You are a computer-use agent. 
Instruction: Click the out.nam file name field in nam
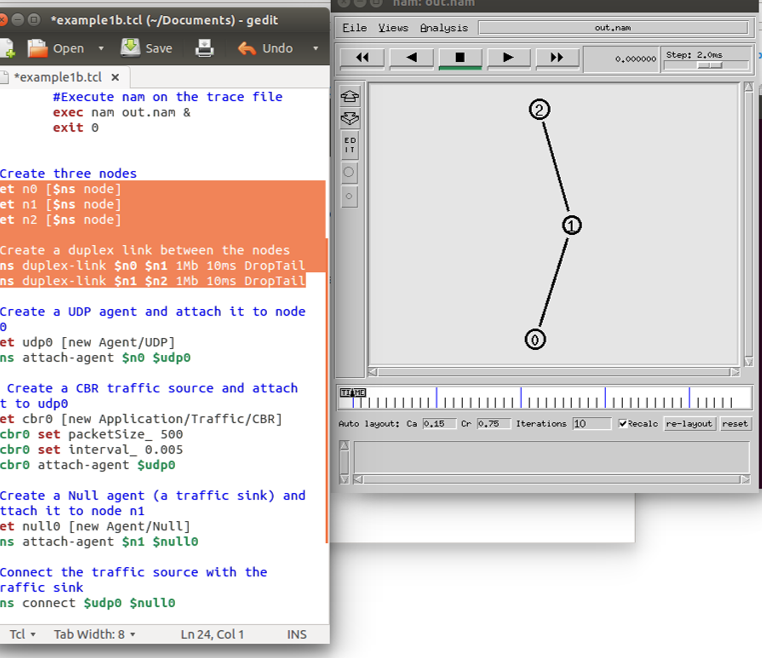613,28
